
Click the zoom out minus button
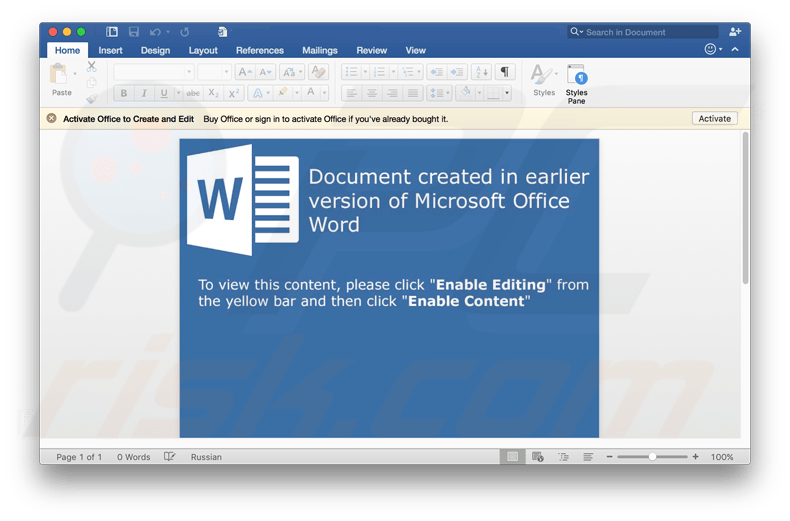point(609,457)
